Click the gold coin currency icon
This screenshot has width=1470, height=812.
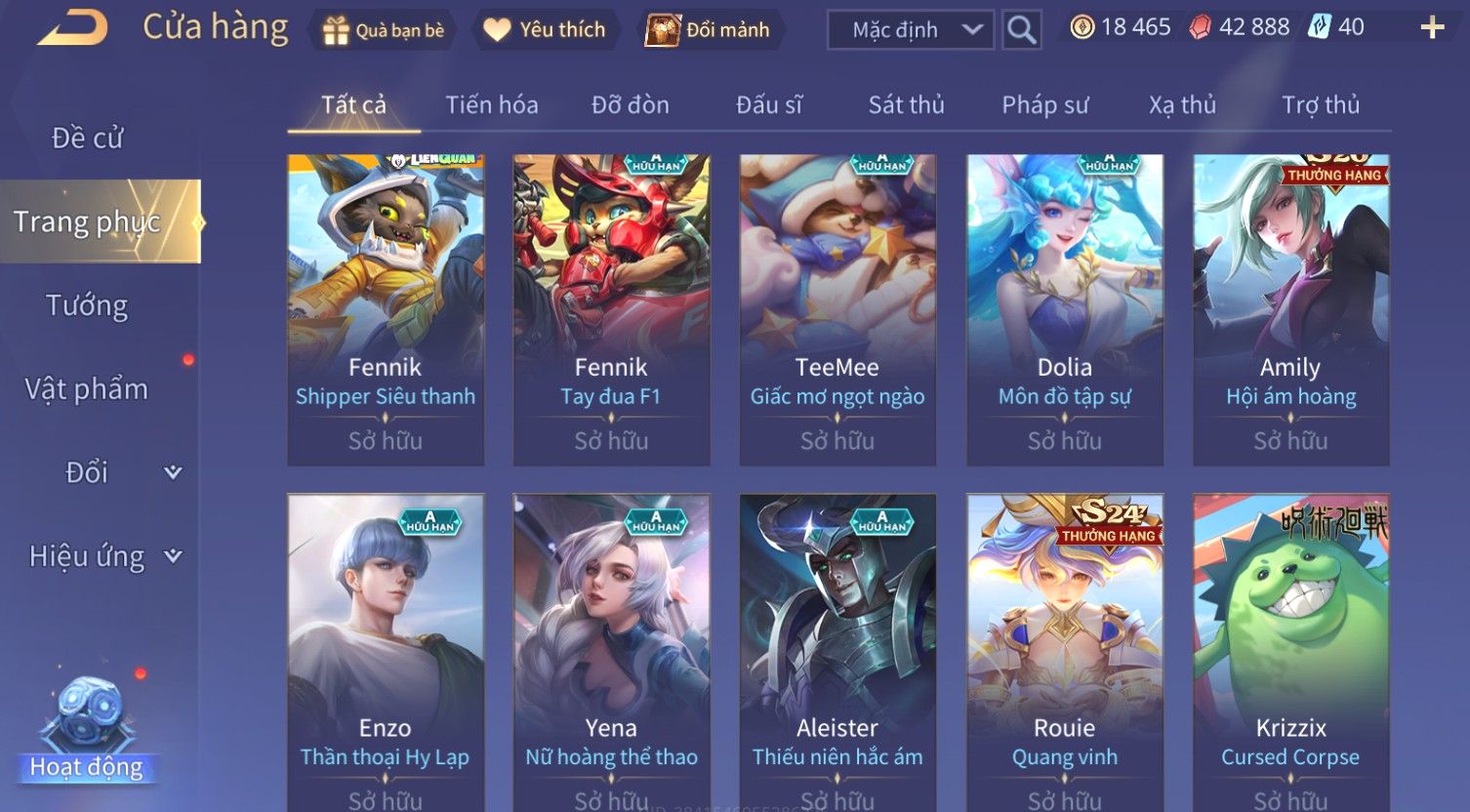point(1082,27)
